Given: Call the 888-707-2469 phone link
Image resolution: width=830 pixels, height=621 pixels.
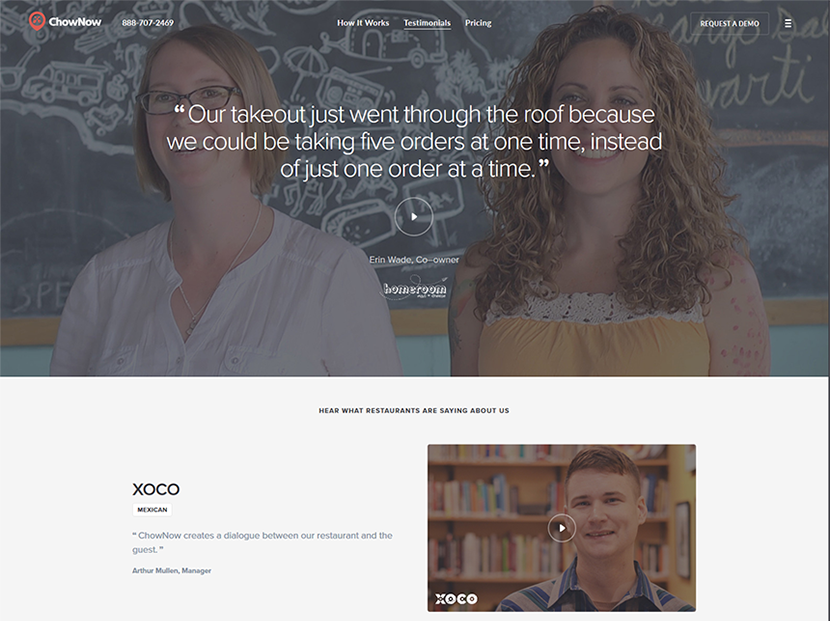Looking at the screenshot, I should pyautogui.click(x=148, y=23).
